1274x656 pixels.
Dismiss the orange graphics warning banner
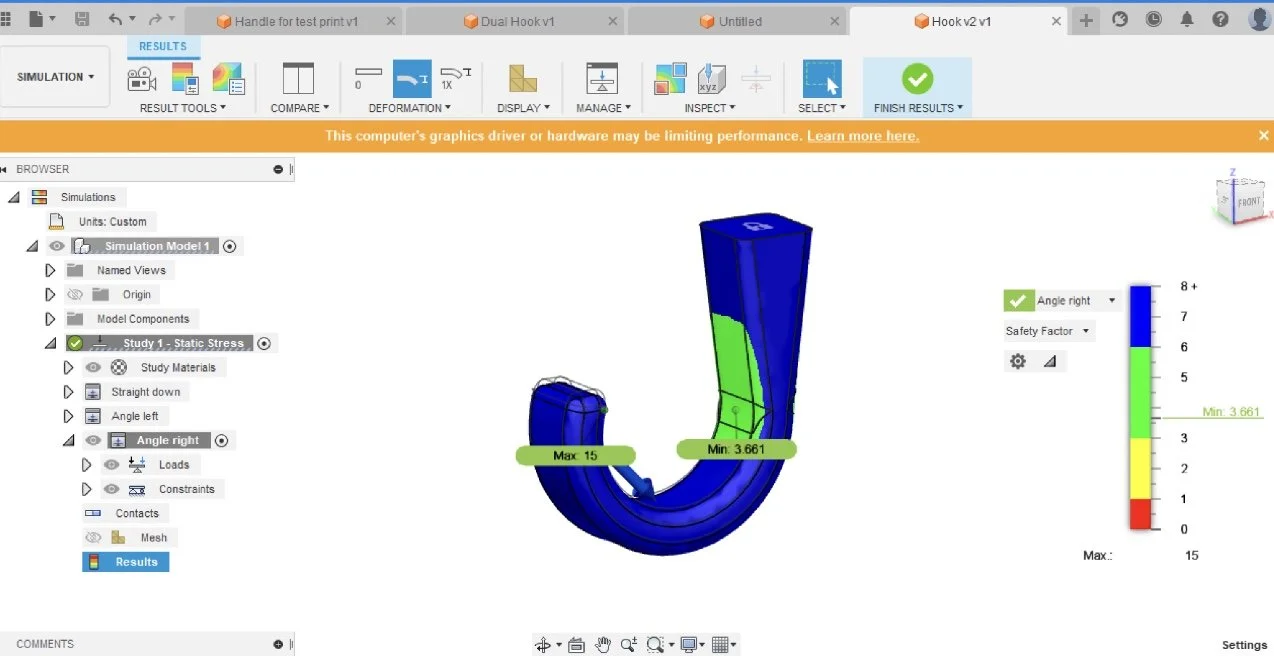[x=1263, y=135]
